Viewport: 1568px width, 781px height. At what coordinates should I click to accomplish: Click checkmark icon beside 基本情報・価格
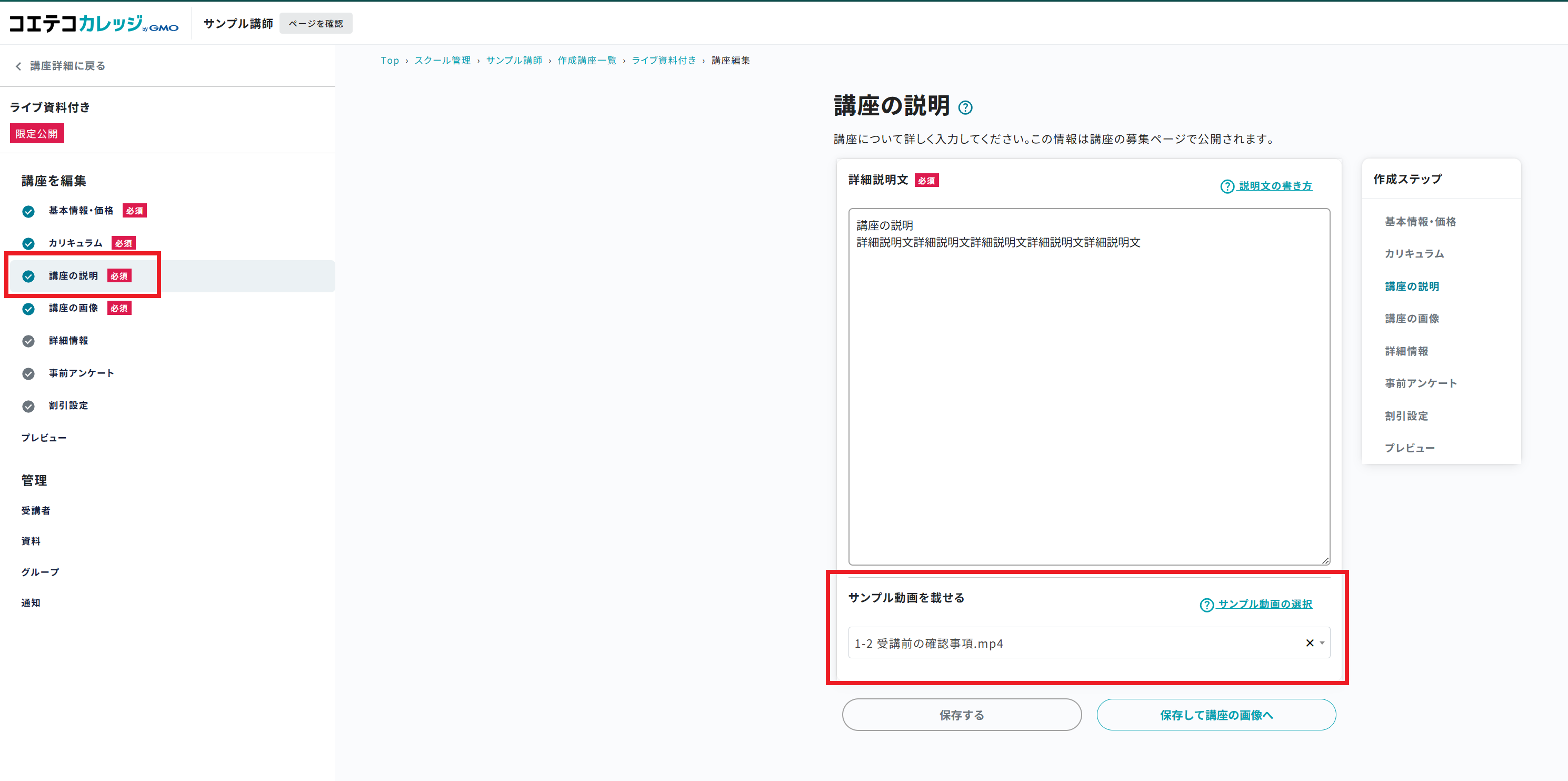pyautogui.click(x=28, y=211)
